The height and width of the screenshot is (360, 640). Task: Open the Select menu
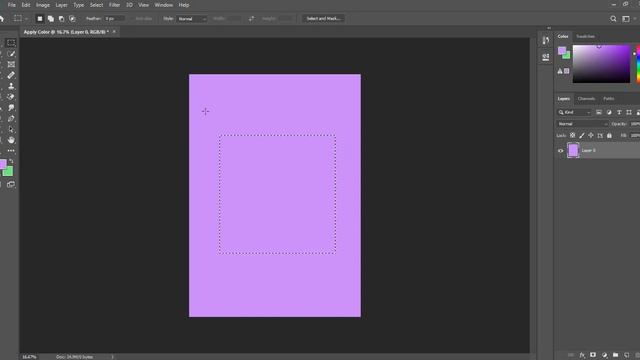96,5
